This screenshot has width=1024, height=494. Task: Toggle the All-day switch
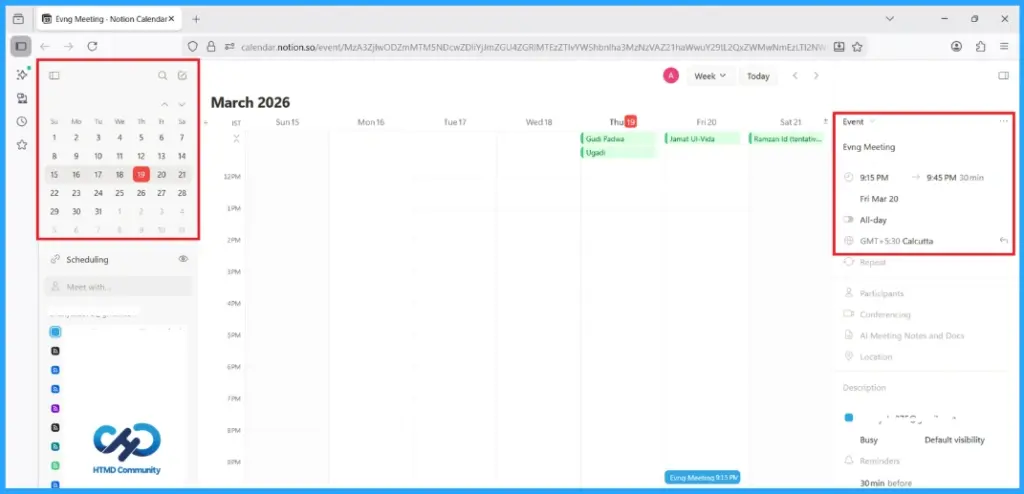849,220
